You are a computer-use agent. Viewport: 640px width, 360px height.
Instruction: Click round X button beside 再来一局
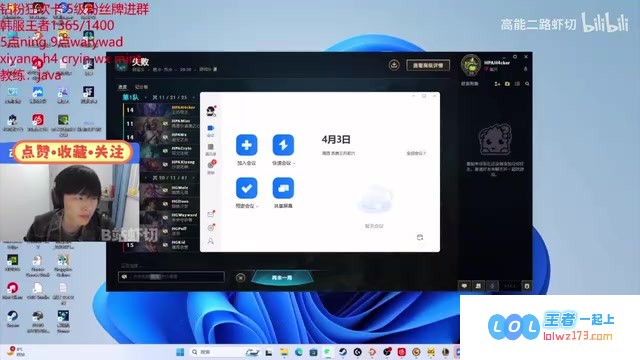tap(241, 278)
